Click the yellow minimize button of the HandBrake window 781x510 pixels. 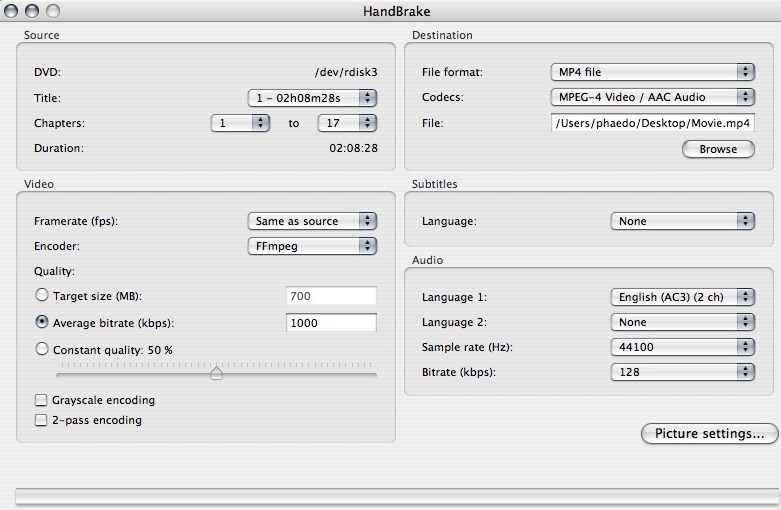[x=32, y=11]
